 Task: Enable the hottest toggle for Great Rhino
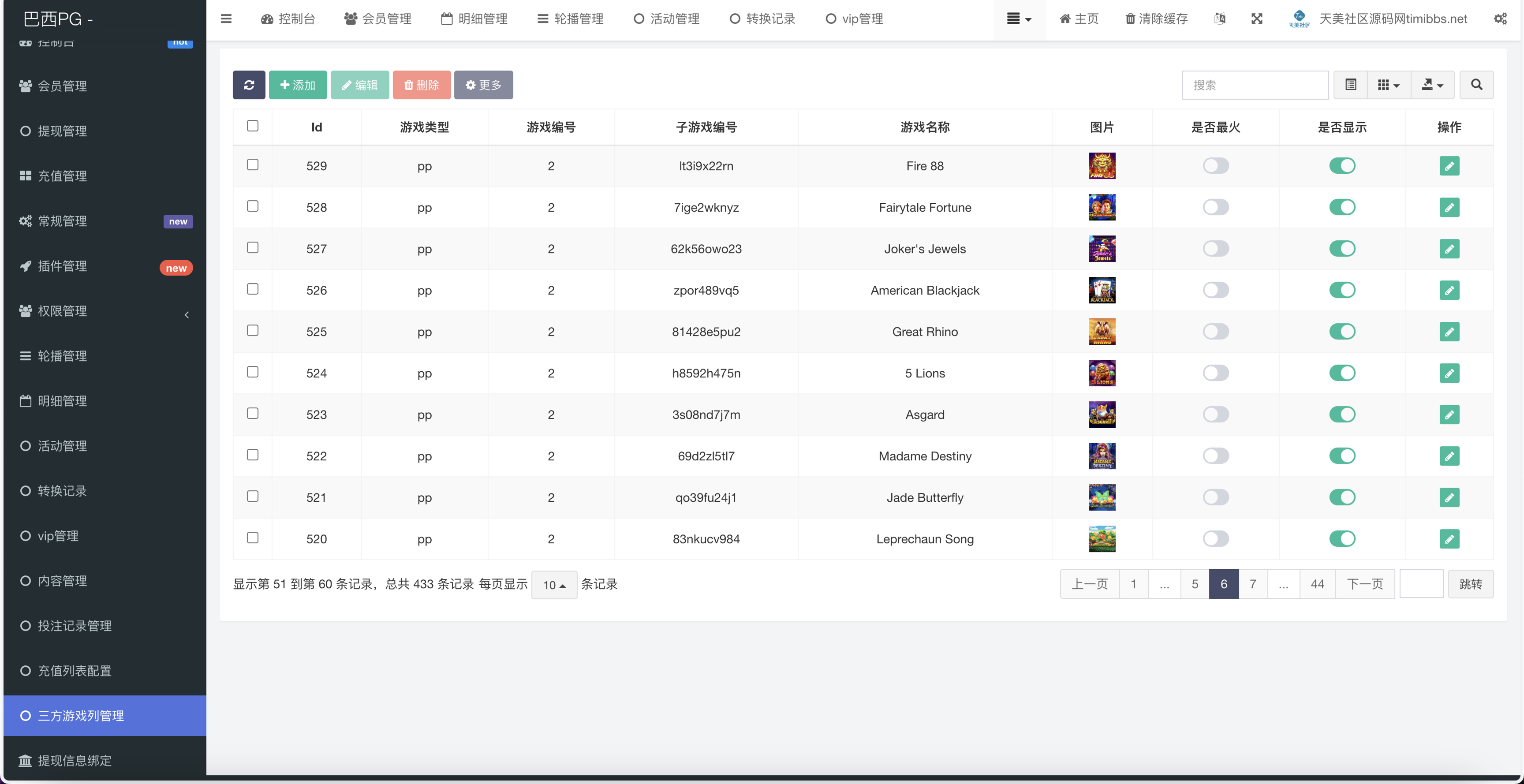(1215, 332)
